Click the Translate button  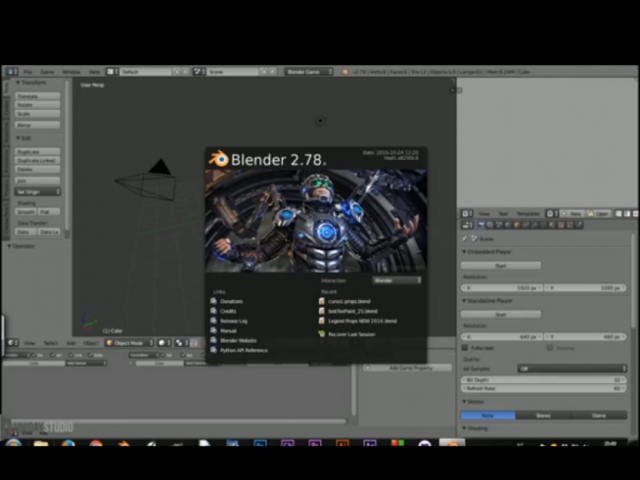pyautogui.click(x=38, y=96)
